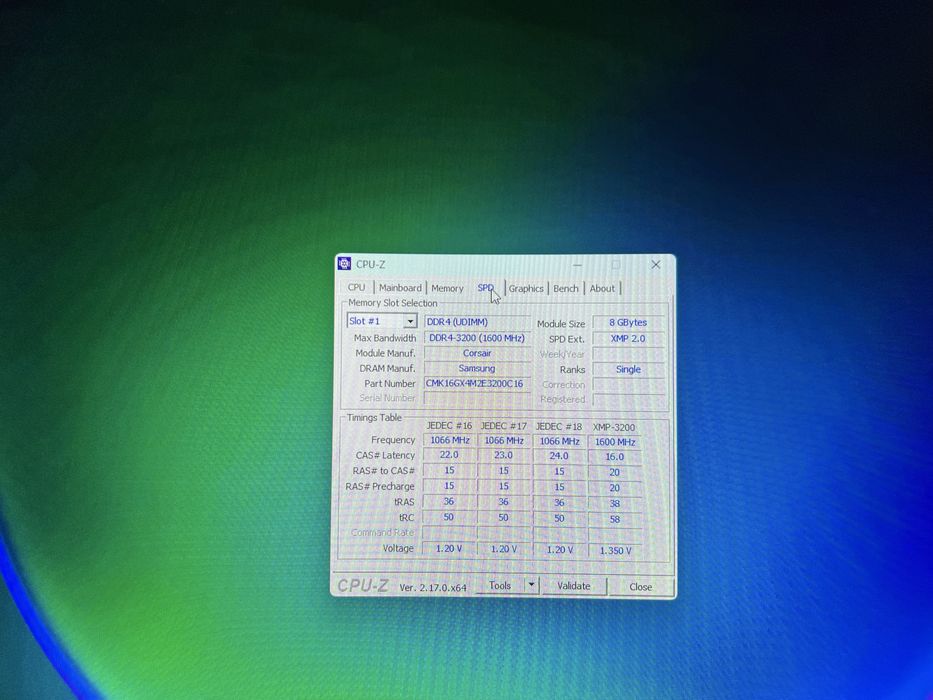Click the Close button at bottom
The width and height of the screenshot is (933, 700).
(x=641, y=587)
